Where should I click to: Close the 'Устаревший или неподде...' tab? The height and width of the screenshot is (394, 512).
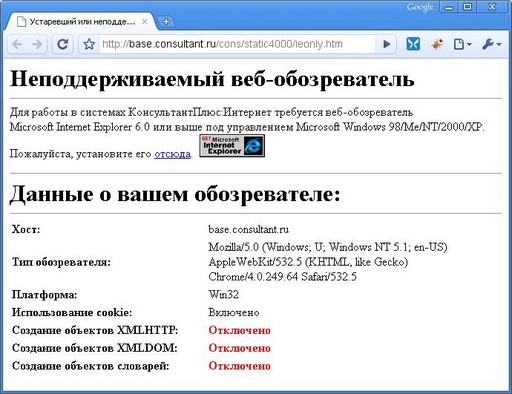click(x=145, y=22)
